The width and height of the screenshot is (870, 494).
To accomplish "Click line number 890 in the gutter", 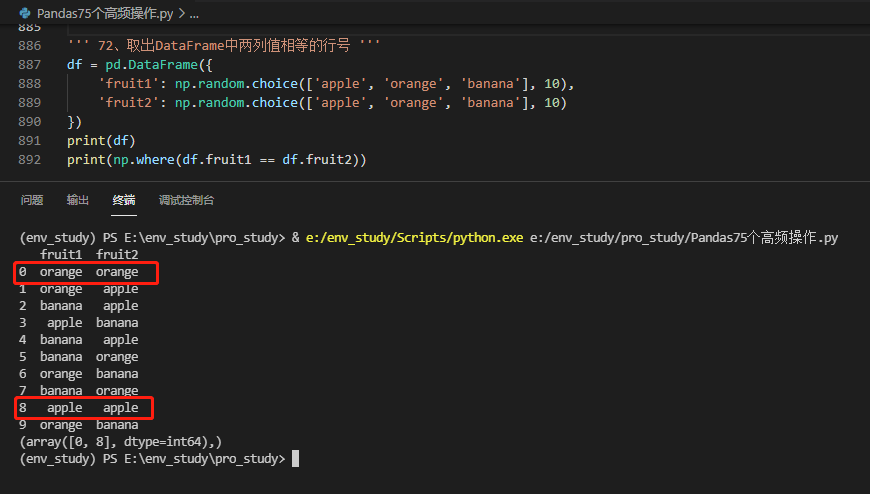I will tap(29, 121).
